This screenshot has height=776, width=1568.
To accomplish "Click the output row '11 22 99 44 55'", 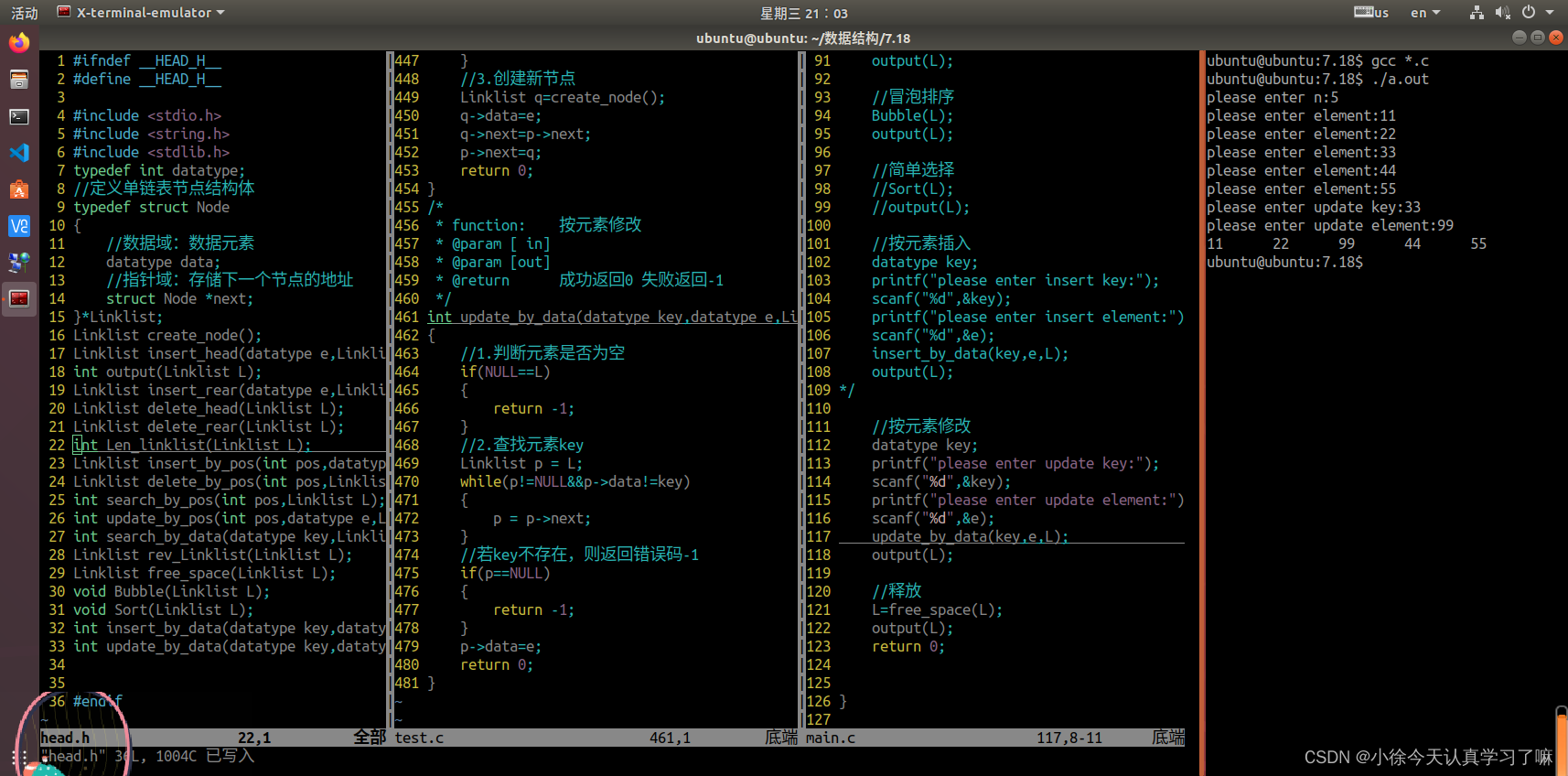I will (x=1347, y=243).
